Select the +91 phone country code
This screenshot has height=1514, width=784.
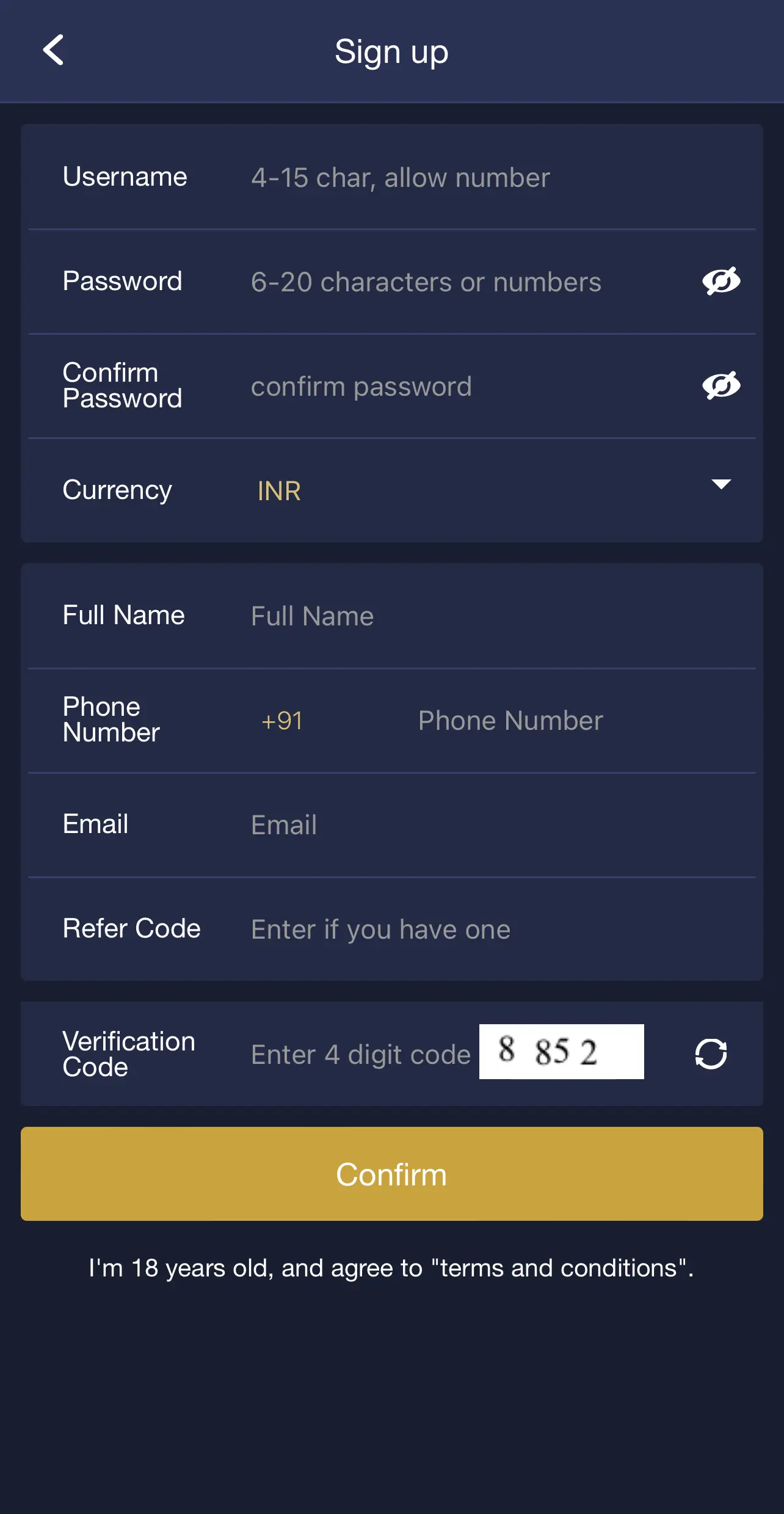click(281, 721)
